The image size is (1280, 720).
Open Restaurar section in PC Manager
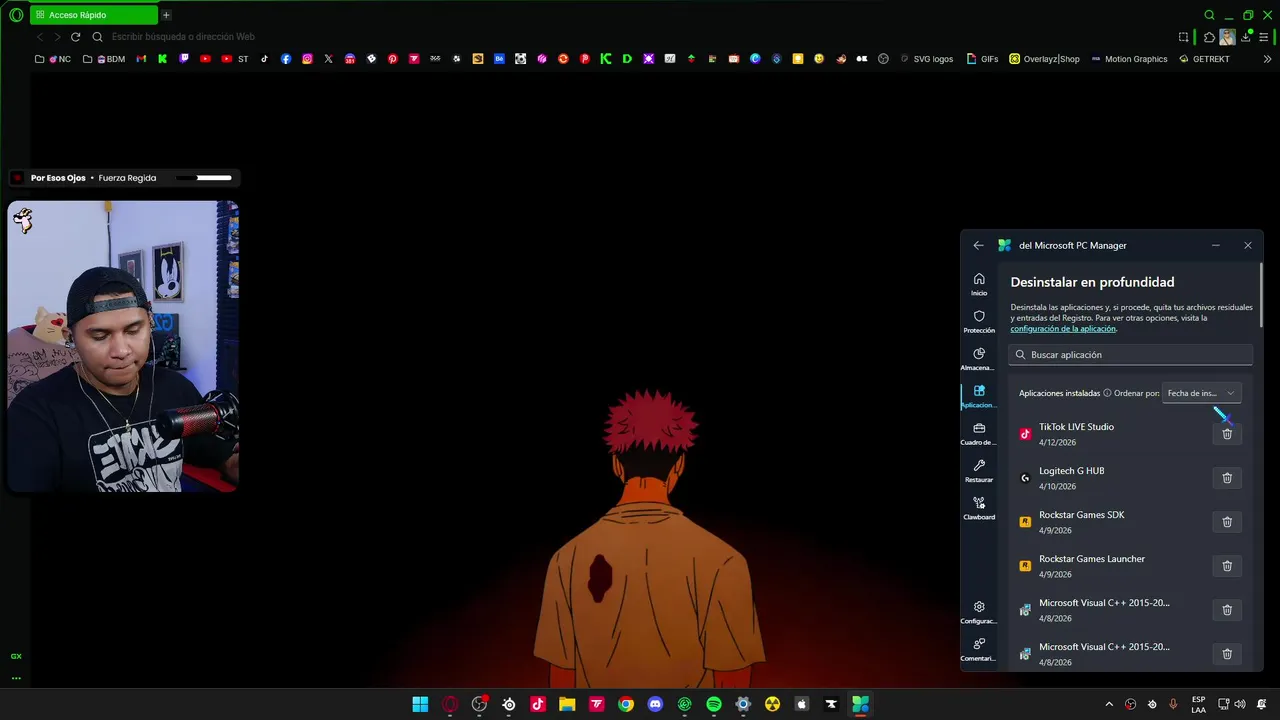point(979,471)
